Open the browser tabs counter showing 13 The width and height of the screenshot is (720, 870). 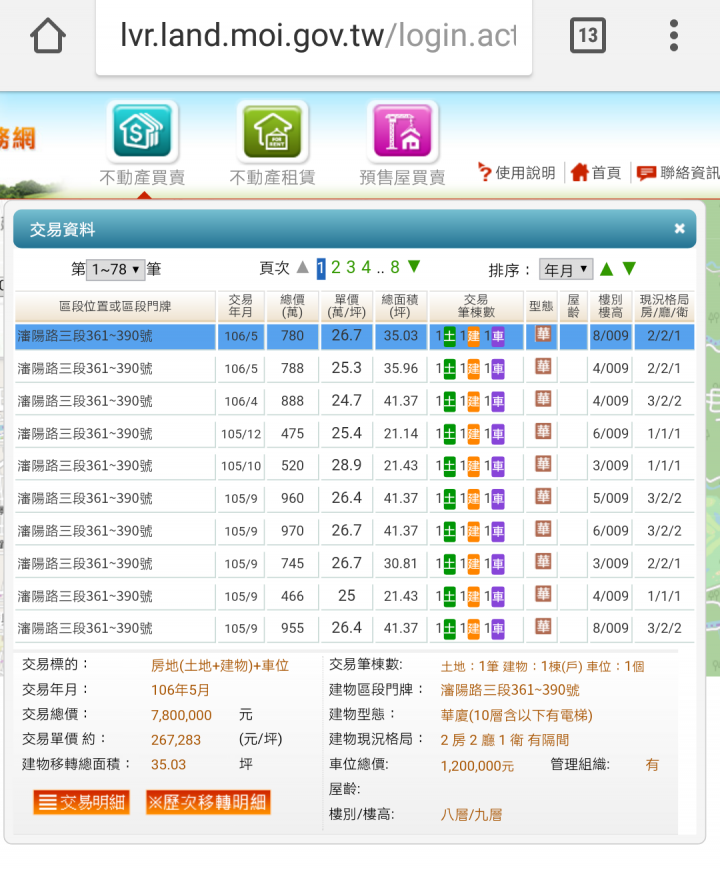(587, 36)
